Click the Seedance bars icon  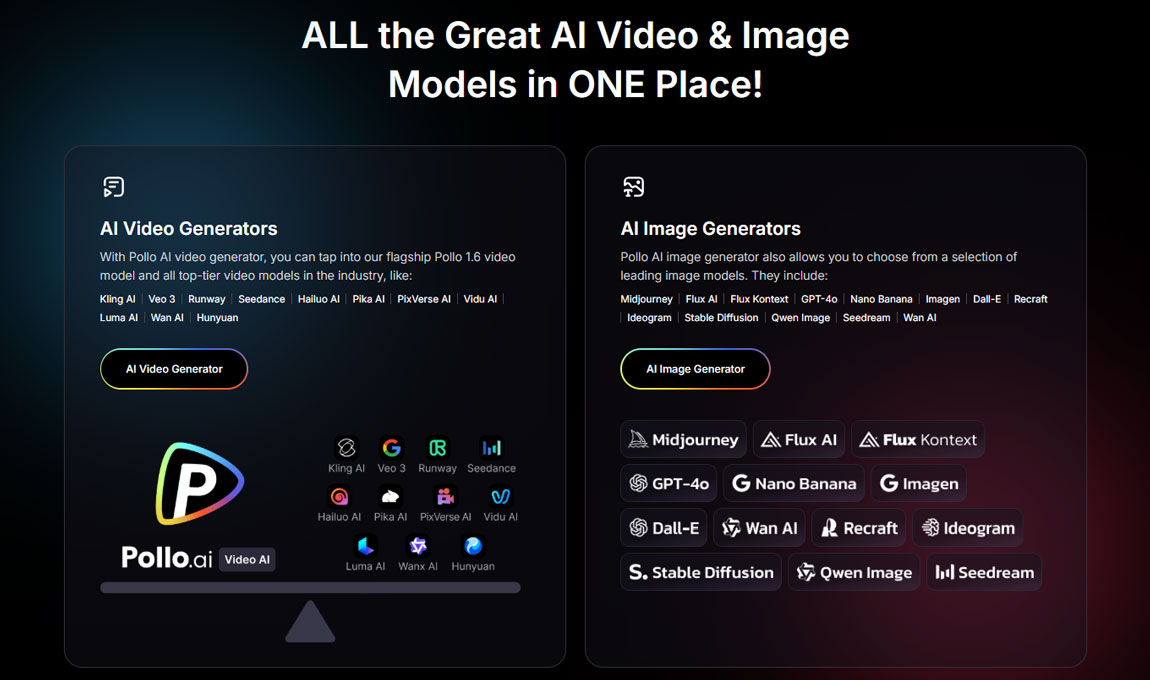(x=491, y=448)
